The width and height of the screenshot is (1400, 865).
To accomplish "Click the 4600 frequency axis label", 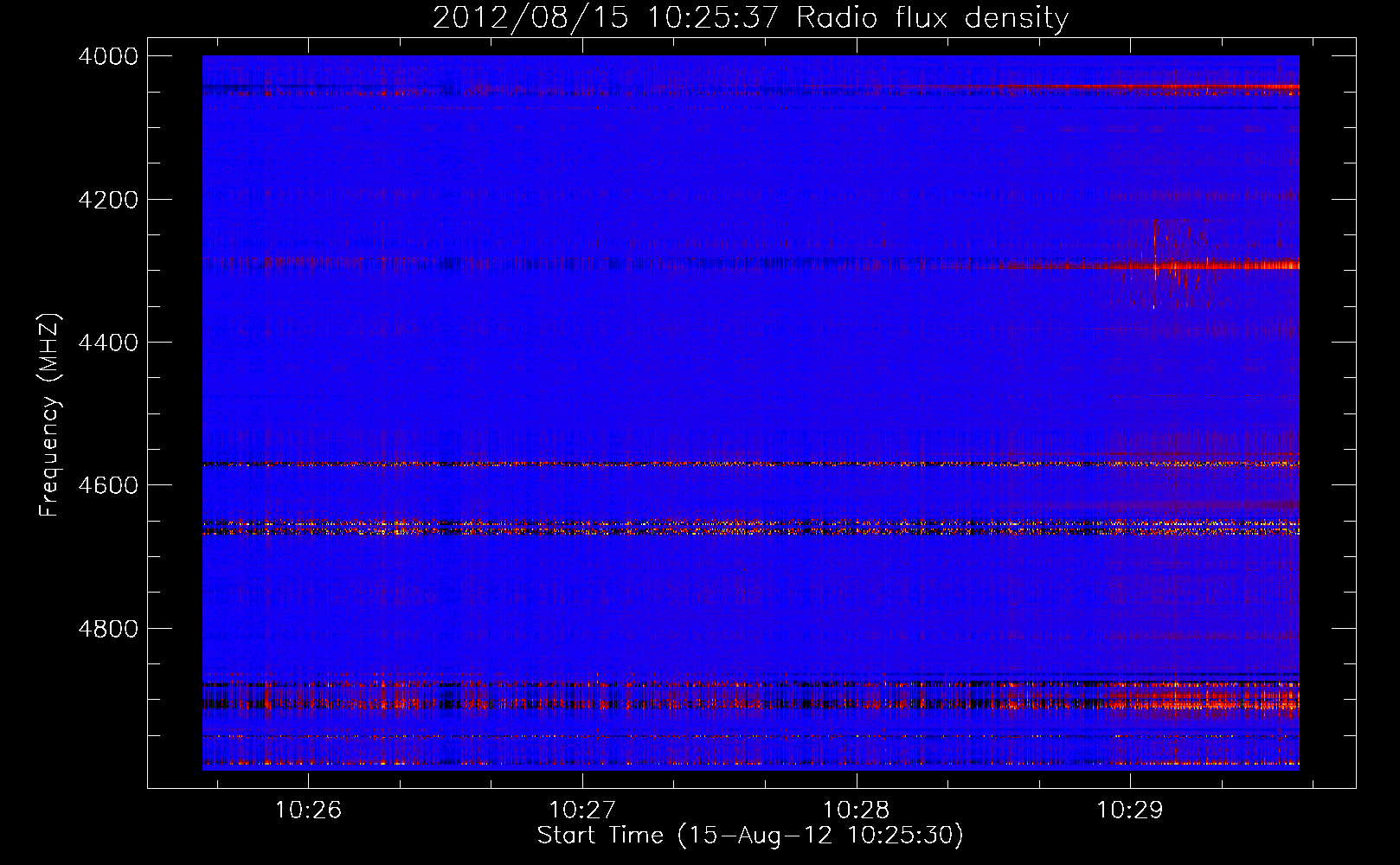I will click(107, 485).
